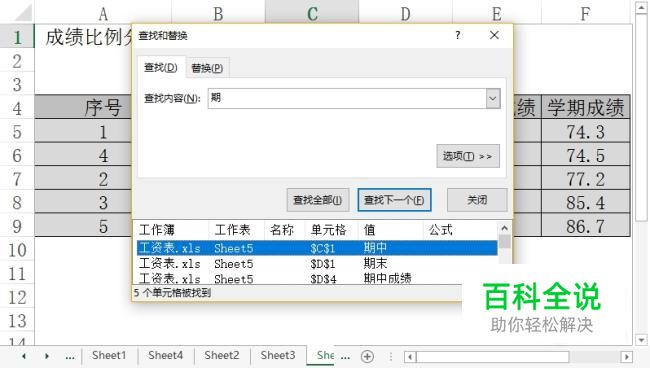Add a new sheet with plus icon

367,356
